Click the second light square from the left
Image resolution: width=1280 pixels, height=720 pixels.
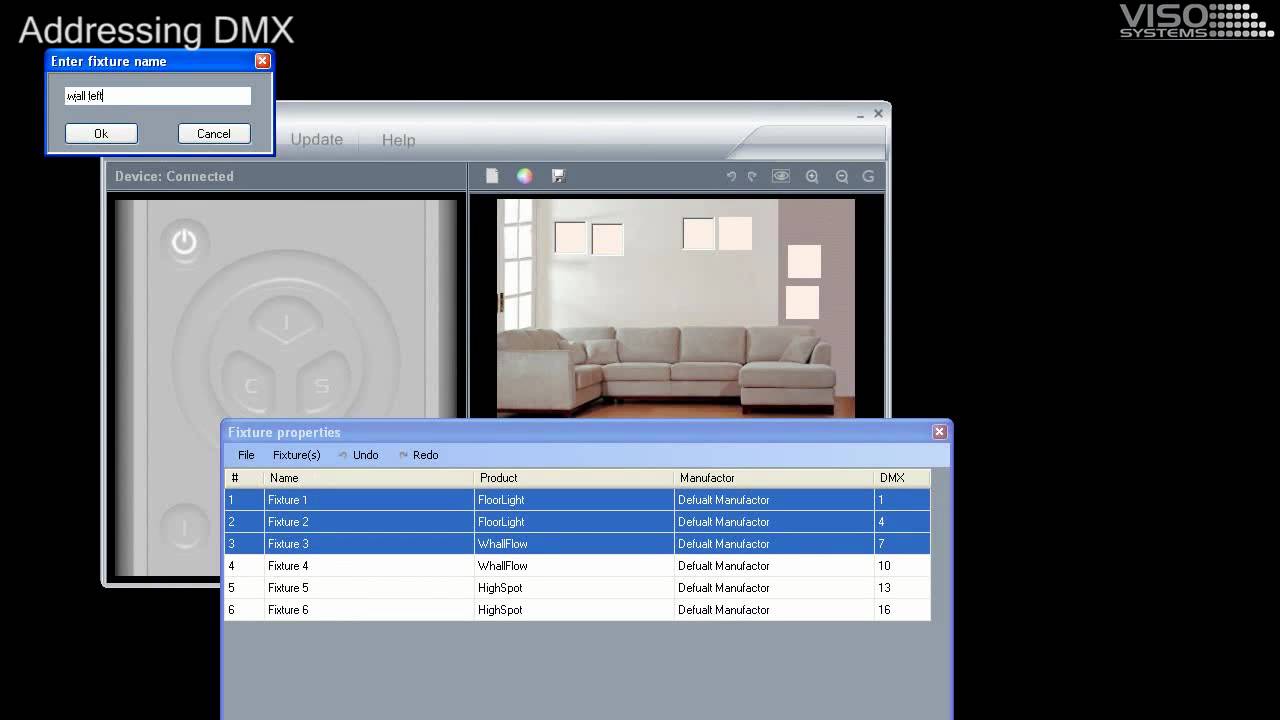click(x=607, y=240)
